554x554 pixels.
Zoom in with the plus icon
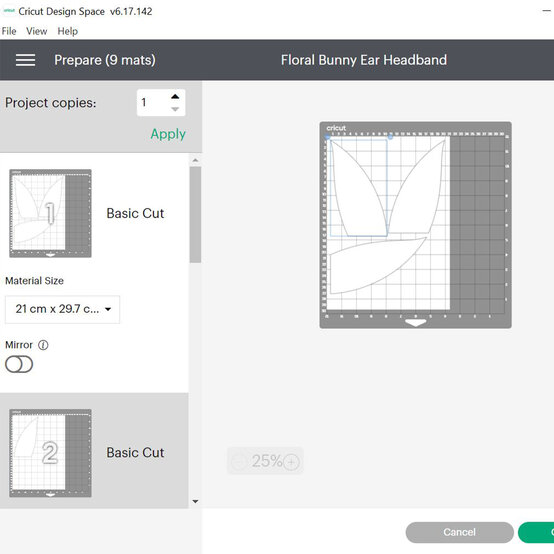(291, 462)
